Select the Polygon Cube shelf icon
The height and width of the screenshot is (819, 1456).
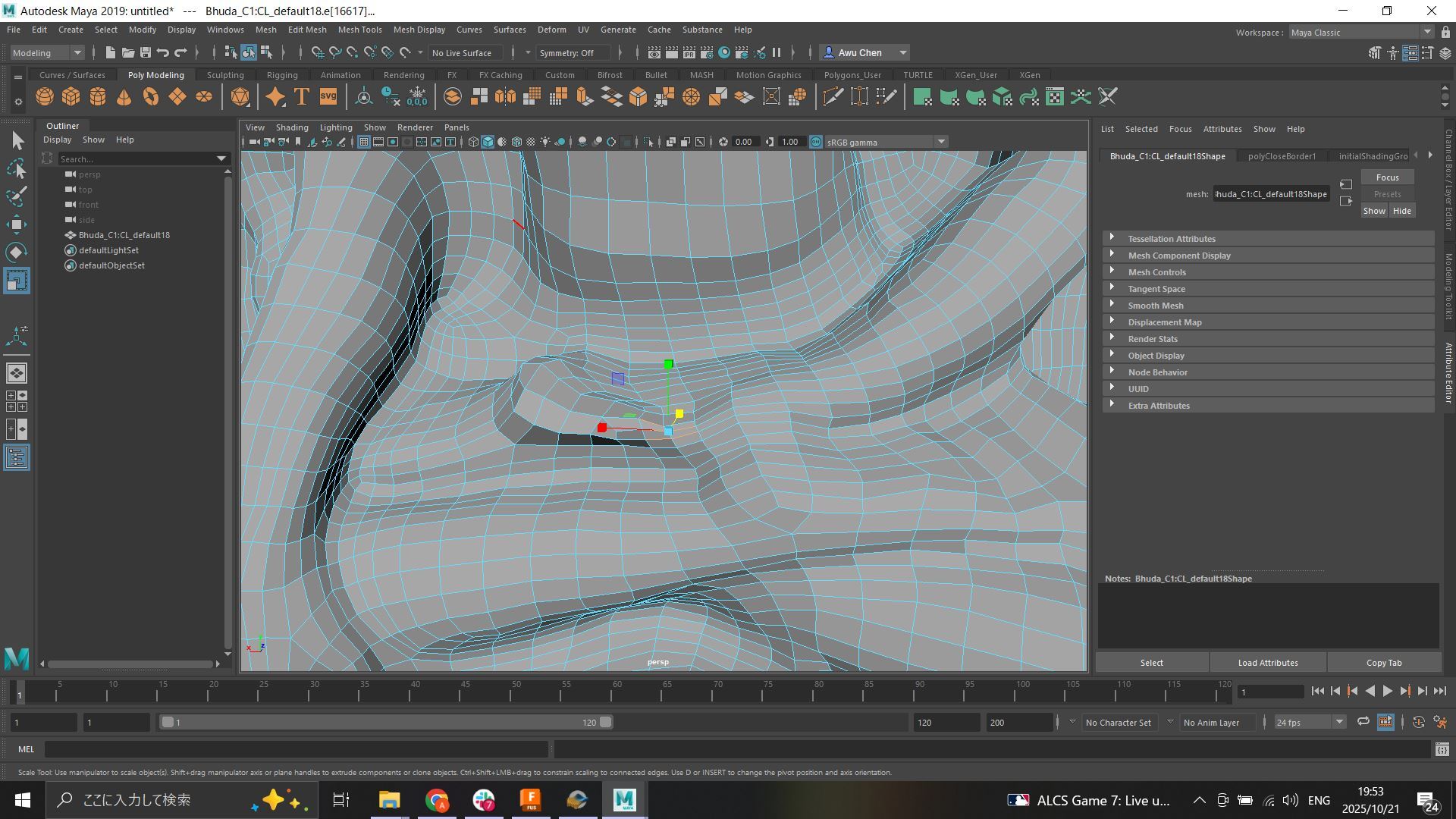[71, 96]
